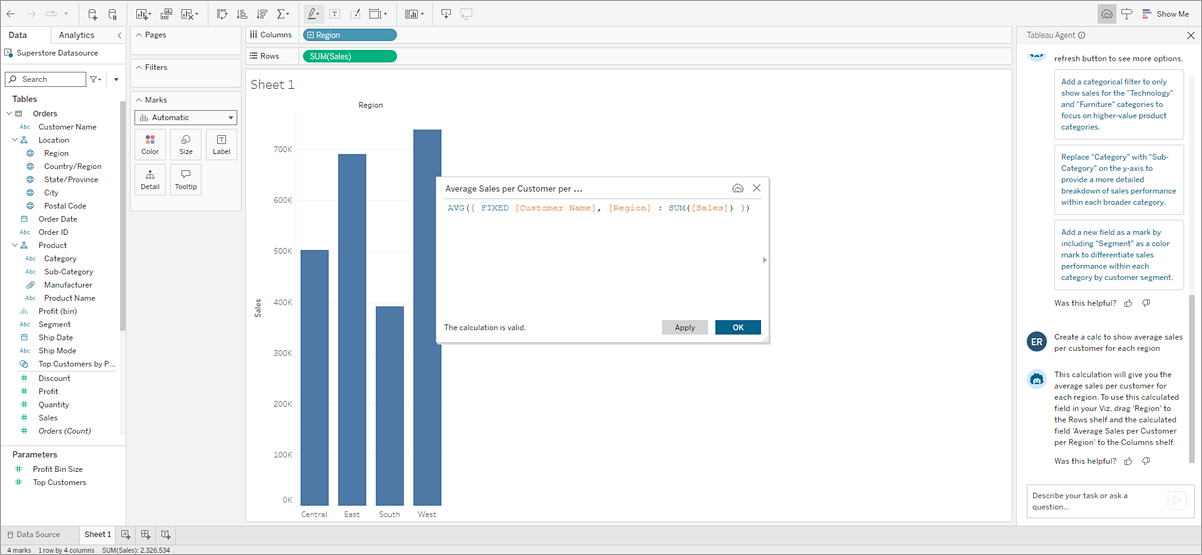Close the calculation editor dialog
Screen dimensions: 1202x555
[757, 188]
